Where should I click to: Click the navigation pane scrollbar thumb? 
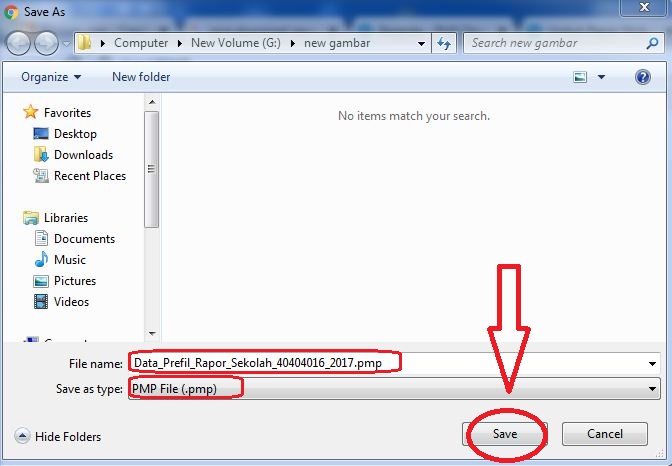coord(152,169)
